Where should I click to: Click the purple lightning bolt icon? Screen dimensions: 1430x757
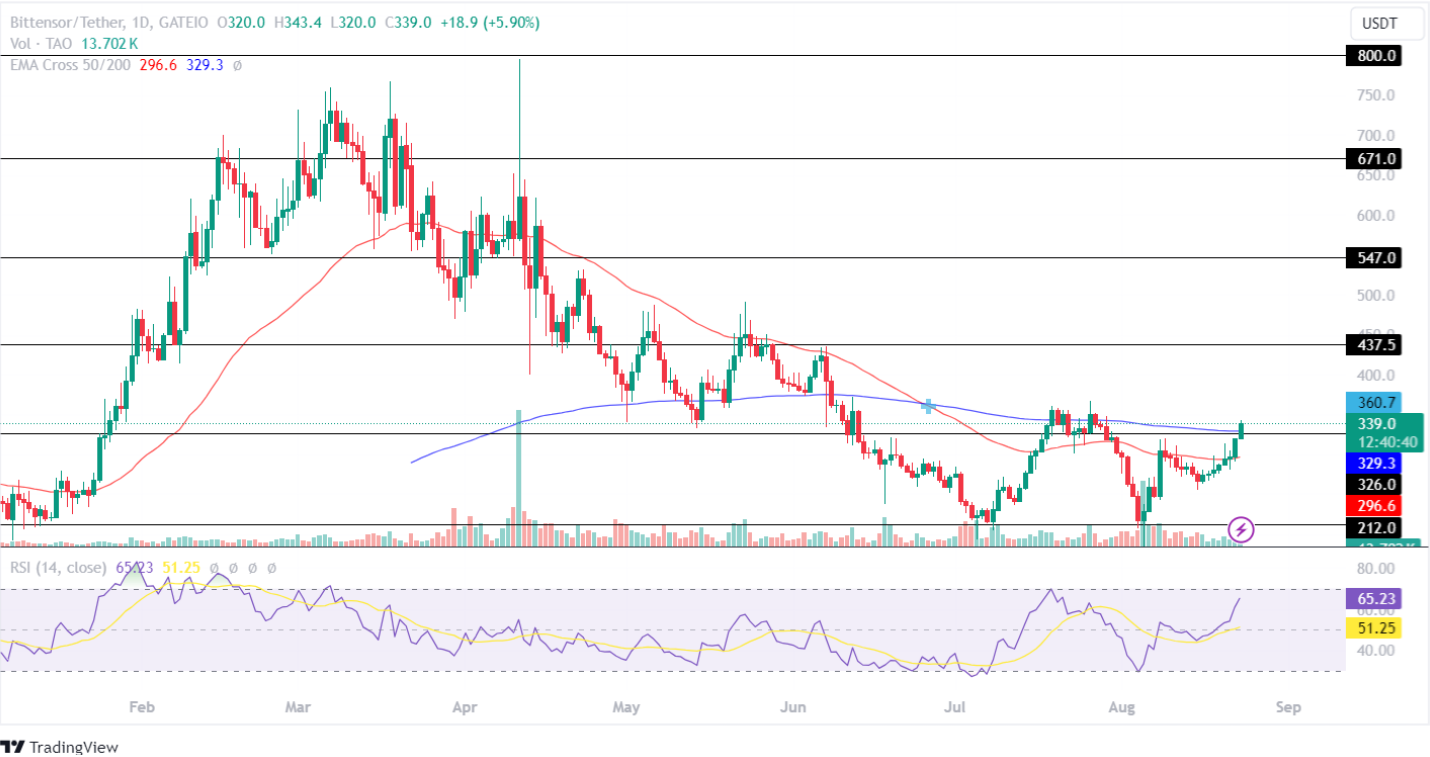pyautogui.click(x=1241, y=529)
